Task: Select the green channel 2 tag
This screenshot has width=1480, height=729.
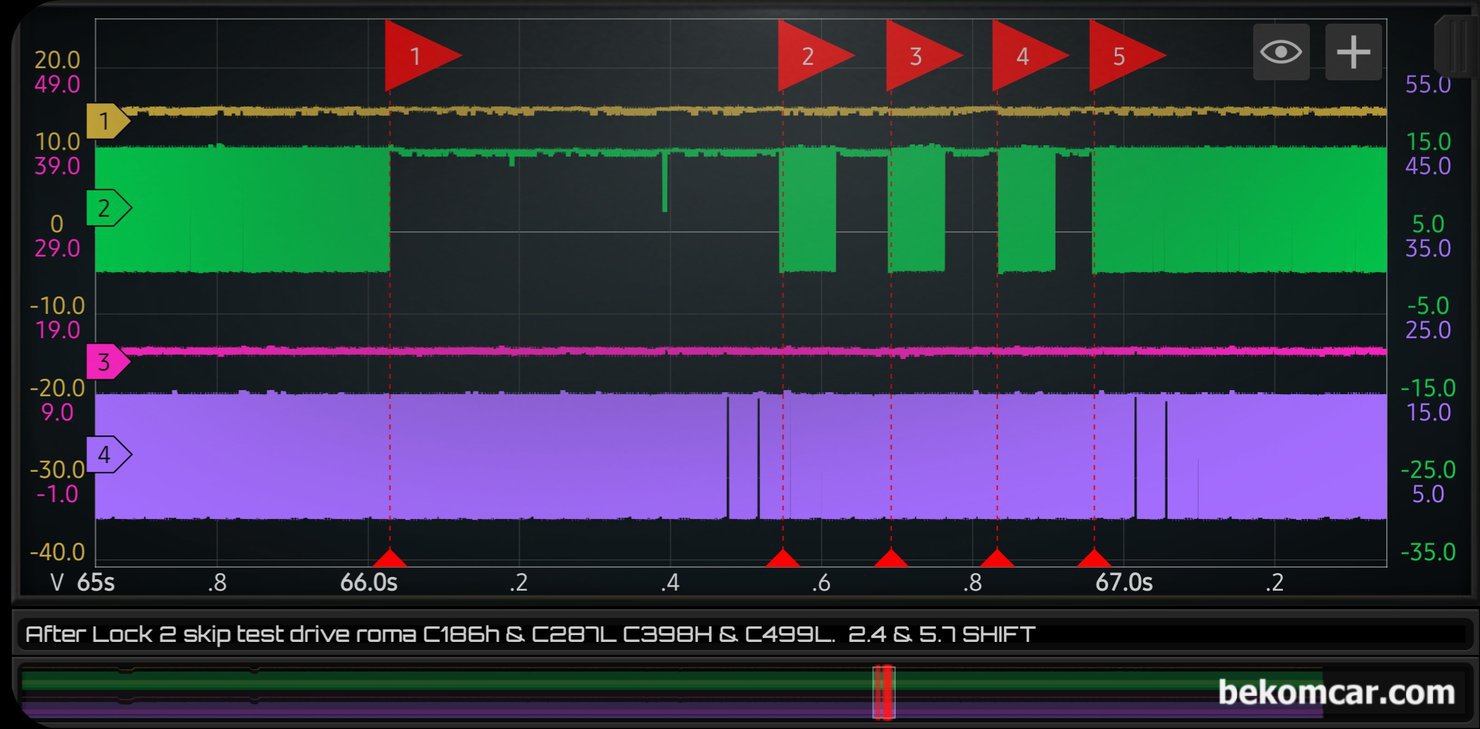Action: point(108,209)
